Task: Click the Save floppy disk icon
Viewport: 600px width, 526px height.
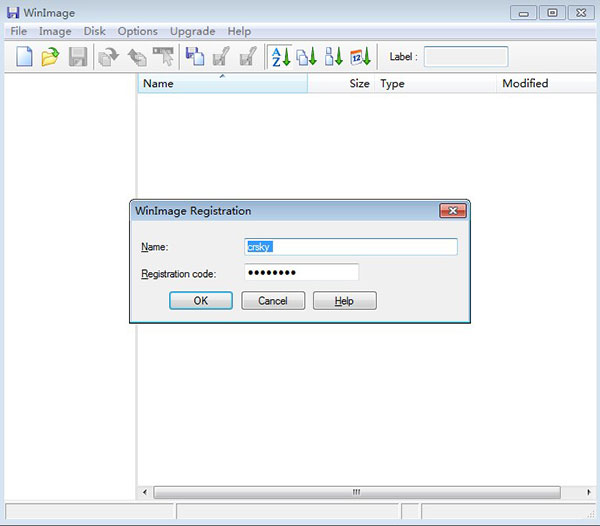Action: (78, 57)
